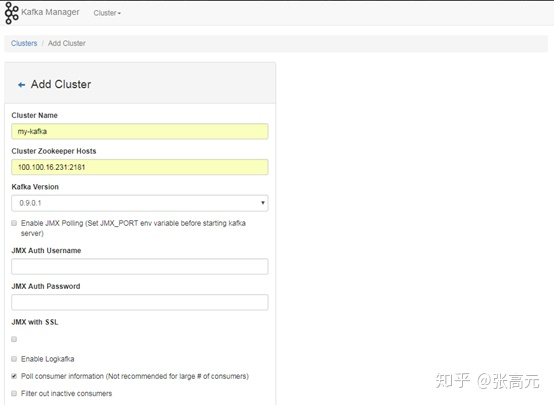Viewport: 554px width, 405px height.
Task: Click the Kafka Version dropdown arrow
Action: (x=263, y=203)
